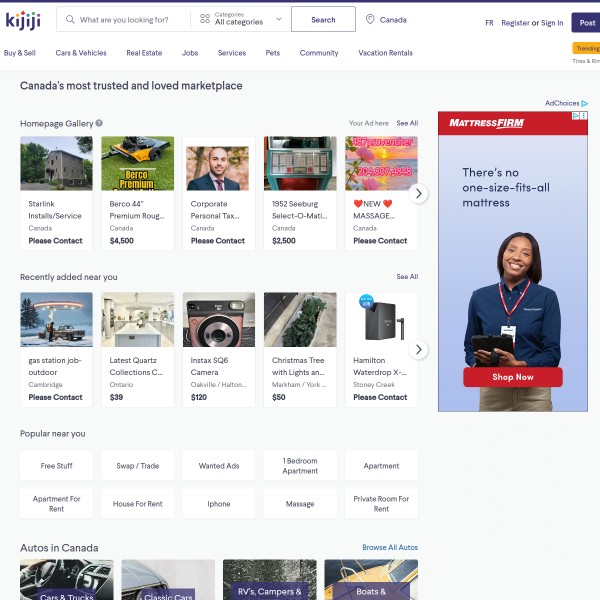Screen dimensions: 600x600
Task: Switch language to FR
Action: 489,23
